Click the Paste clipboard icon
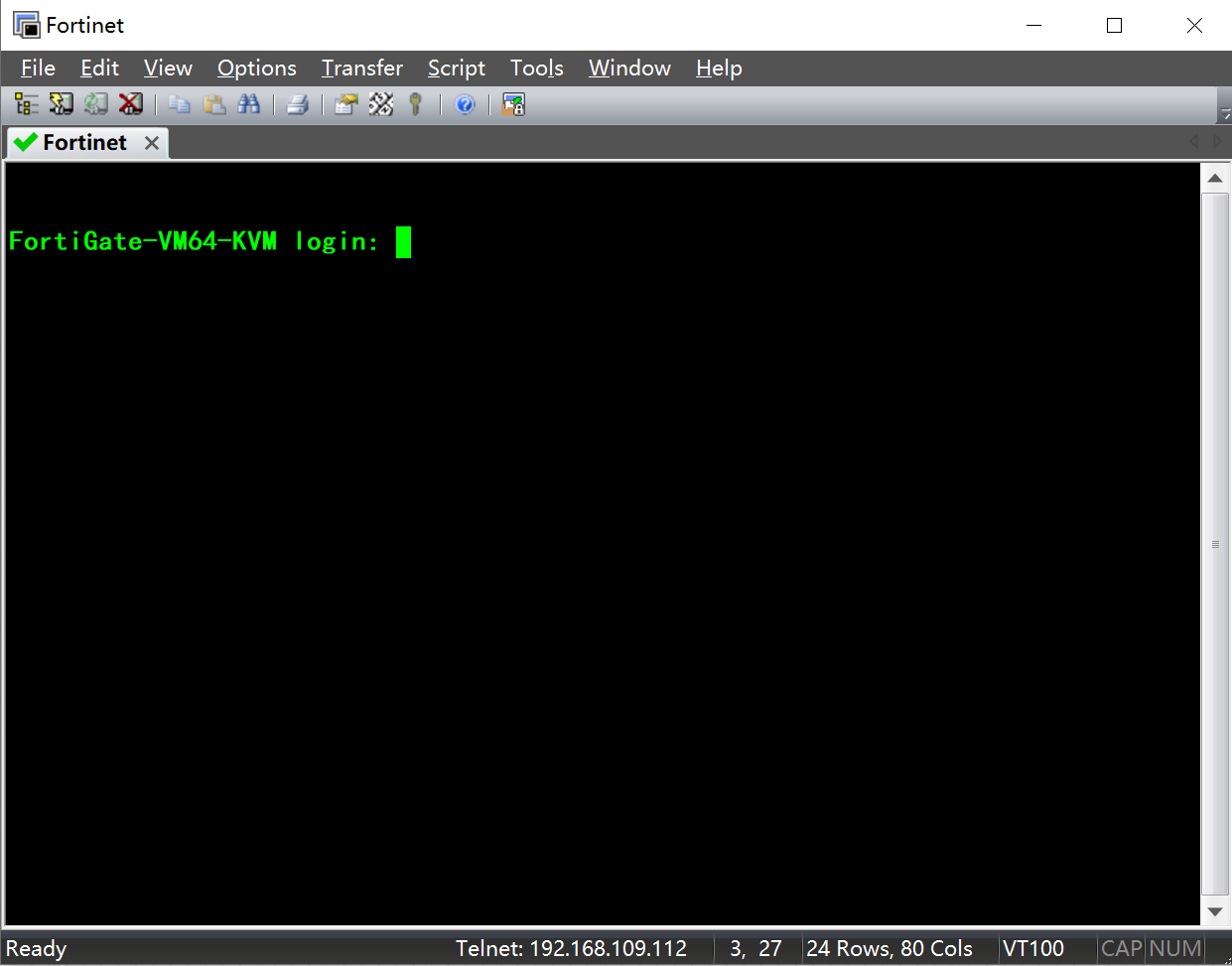 coord(214,104)
